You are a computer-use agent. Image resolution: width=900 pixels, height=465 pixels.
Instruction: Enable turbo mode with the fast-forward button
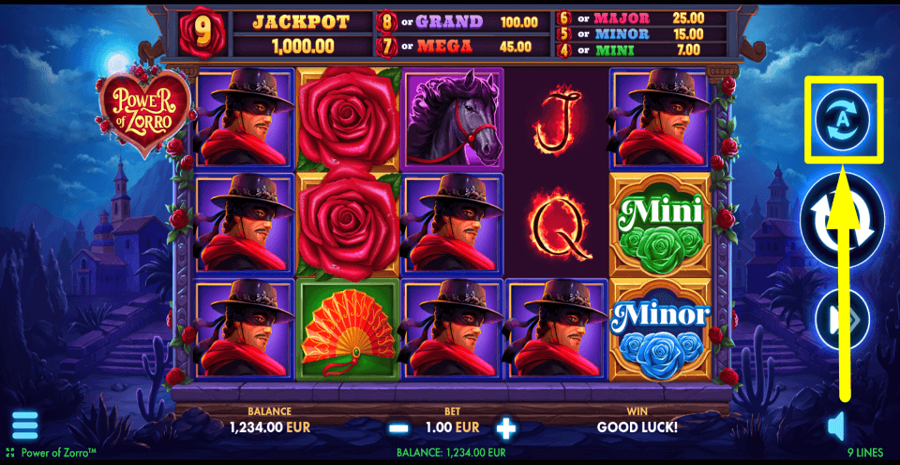click(x=843, y=320)
